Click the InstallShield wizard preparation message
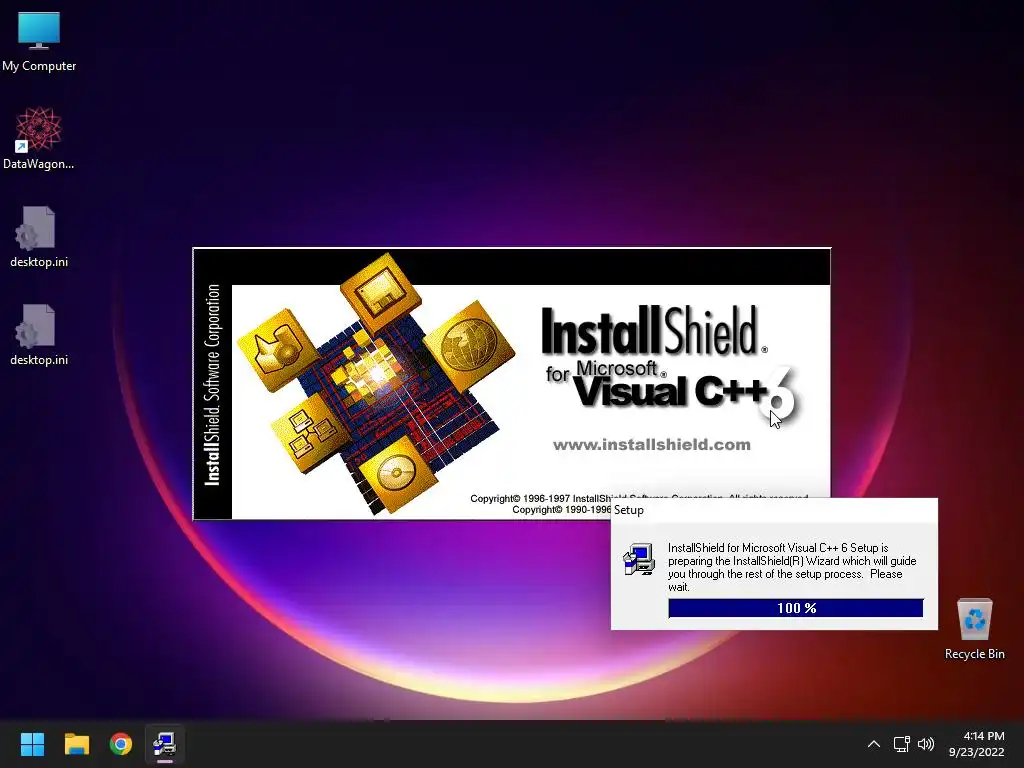This screenshot has height=768, width=1024. (x=792, y=568)
